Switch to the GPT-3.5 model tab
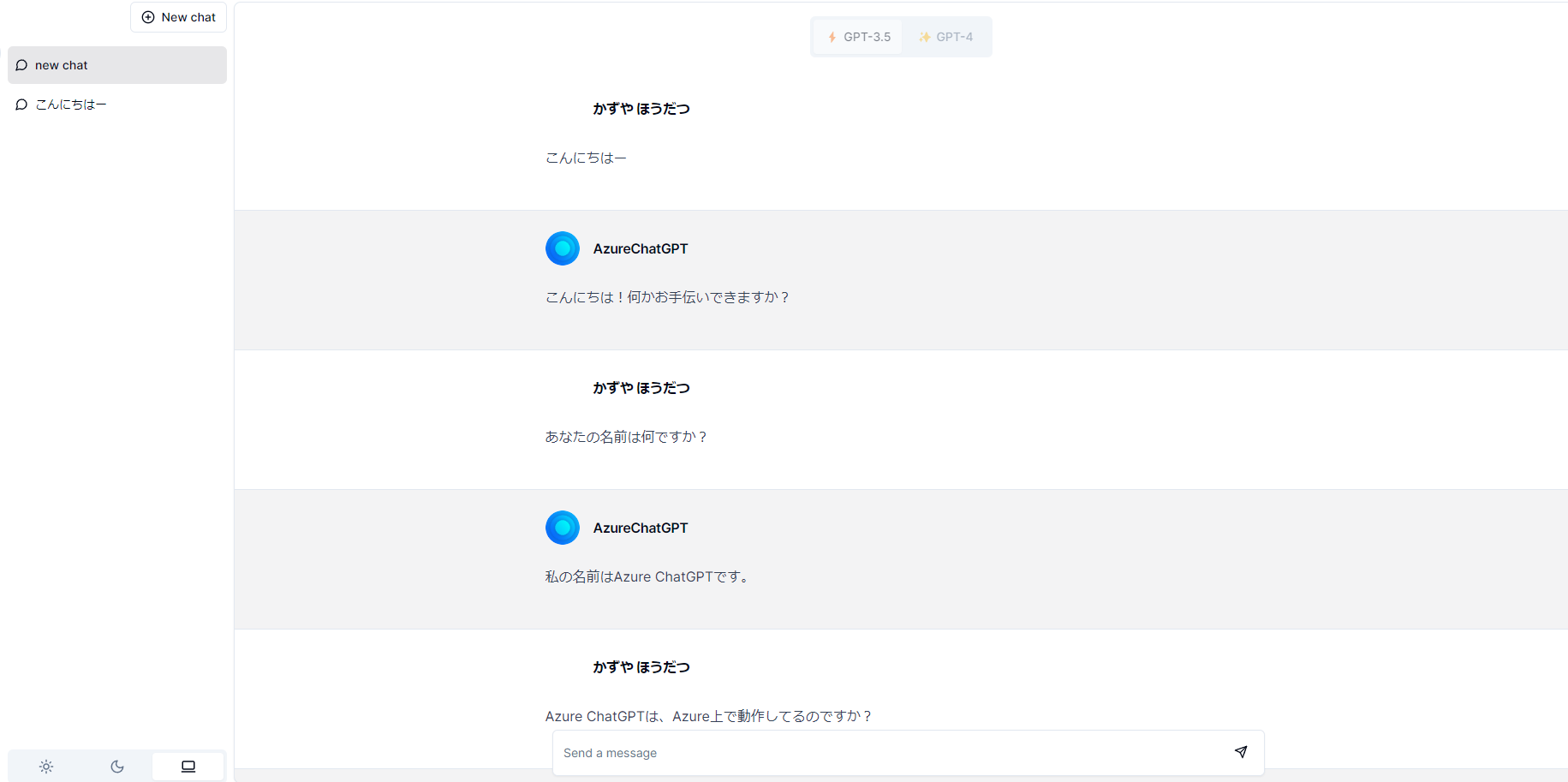 pos(858,37)
